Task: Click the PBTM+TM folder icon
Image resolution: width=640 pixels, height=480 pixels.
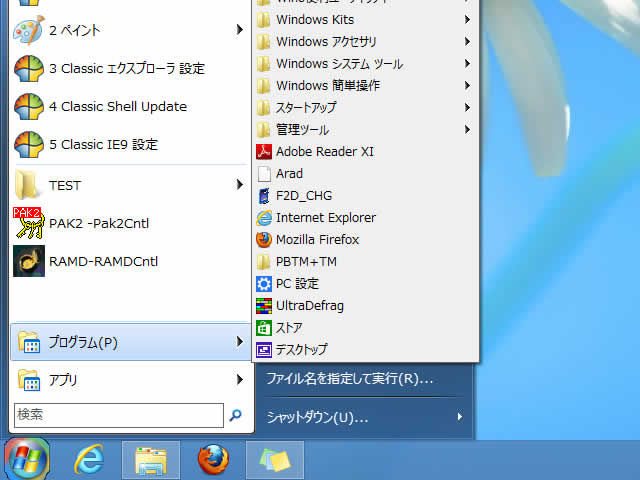Action: [x=264, y=262]
